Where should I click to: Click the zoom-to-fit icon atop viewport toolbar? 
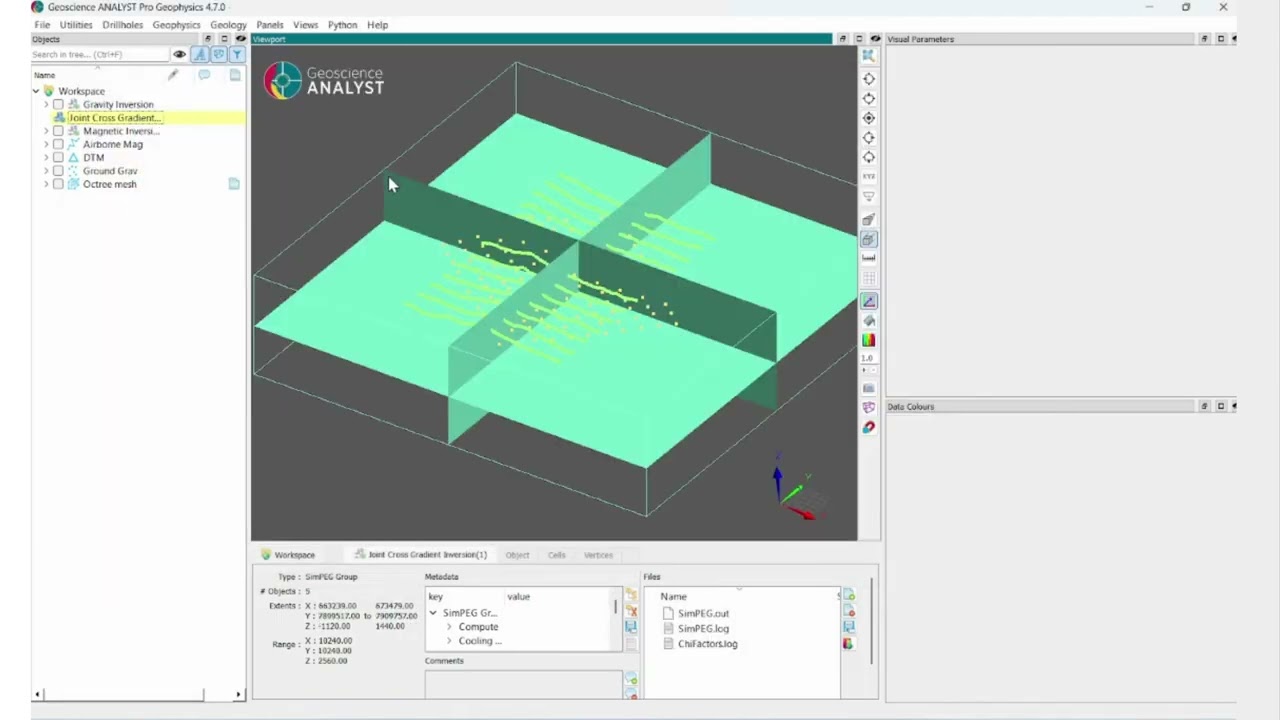[868, 56]
